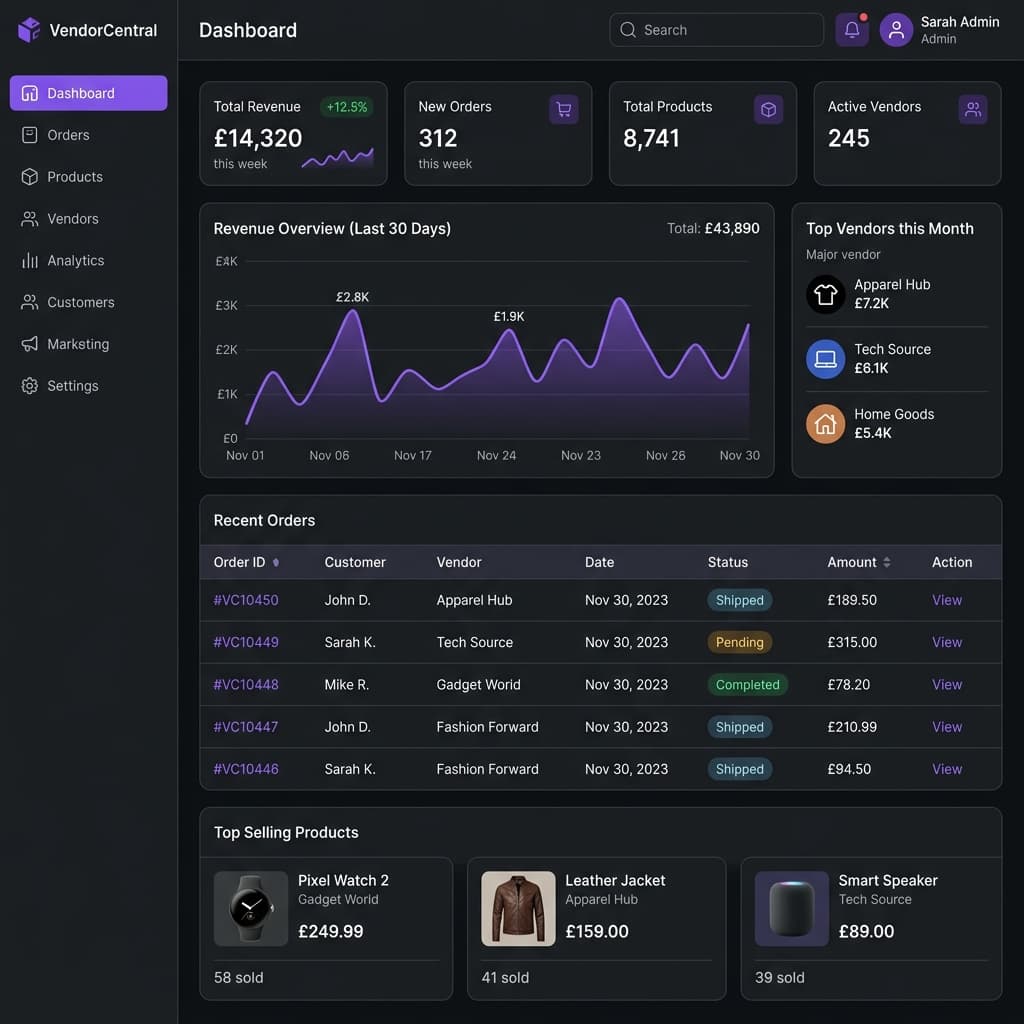This screenshot has height=1024, width=1024.
Task: Click the Search input field
Action: tap(716, 30)
